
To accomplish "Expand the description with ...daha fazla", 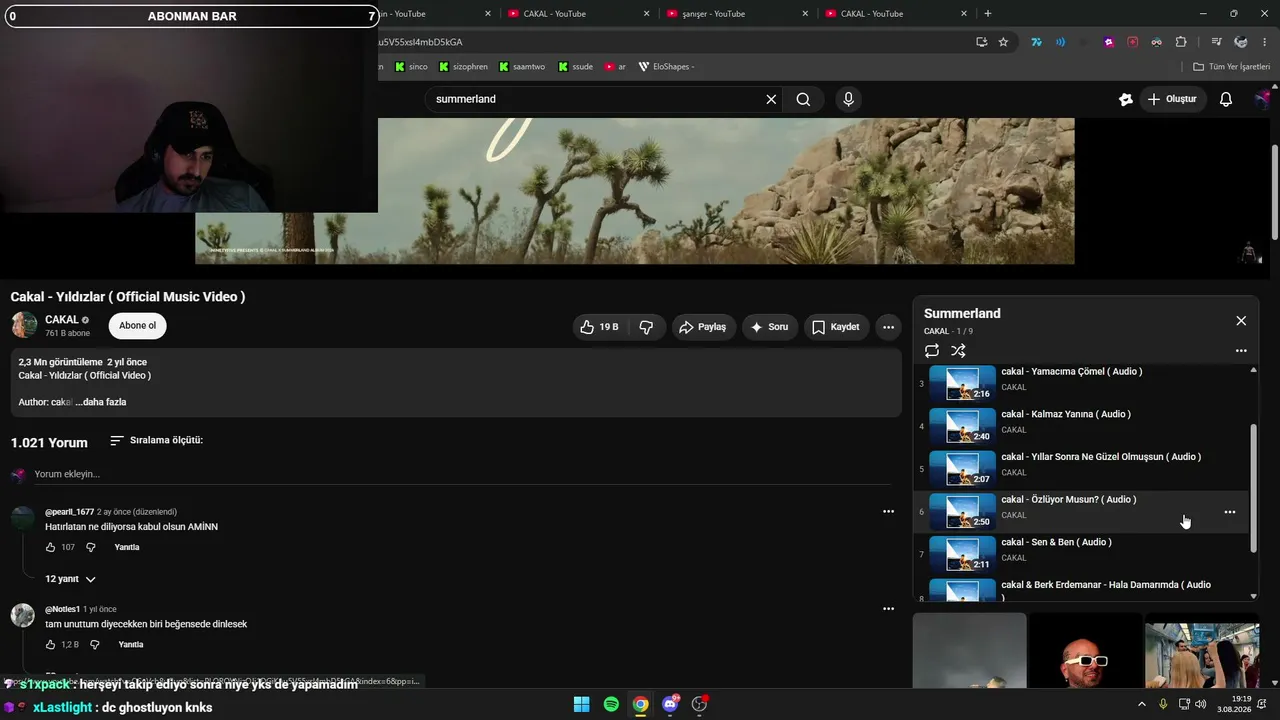I will 101,402.
